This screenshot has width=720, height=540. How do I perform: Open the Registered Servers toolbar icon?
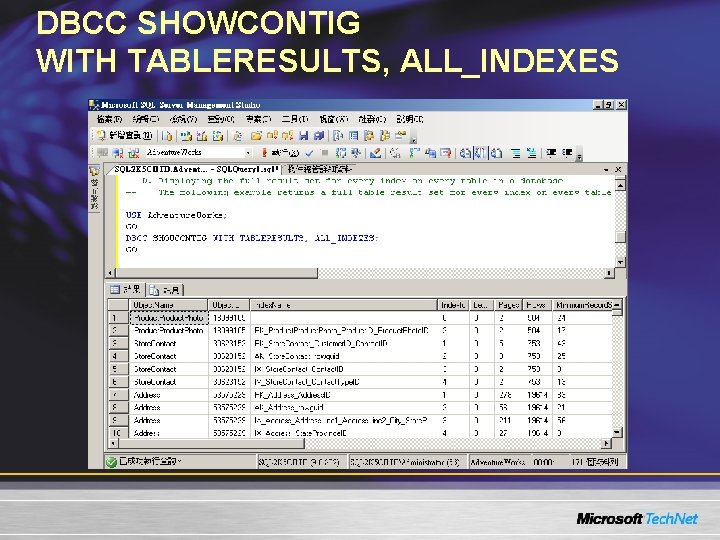(x=338, y=136)
